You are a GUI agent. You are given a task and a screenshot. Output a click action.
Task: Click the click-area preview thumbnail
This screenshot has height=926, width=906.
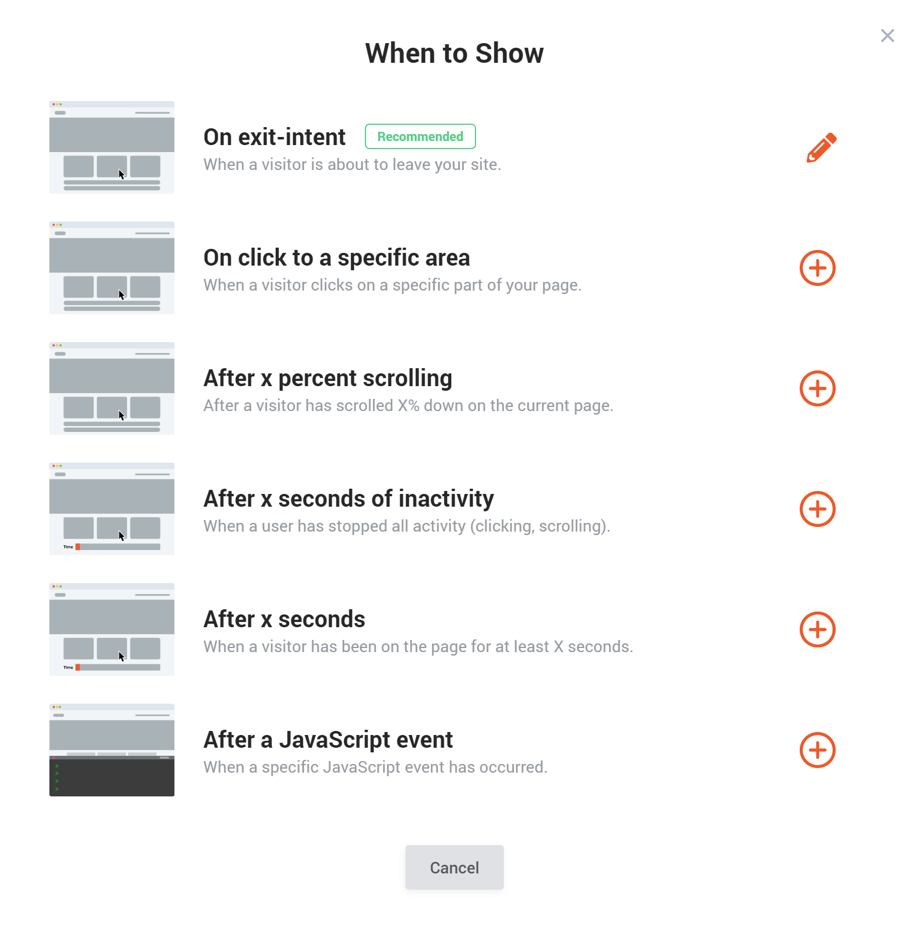(111, 267)
